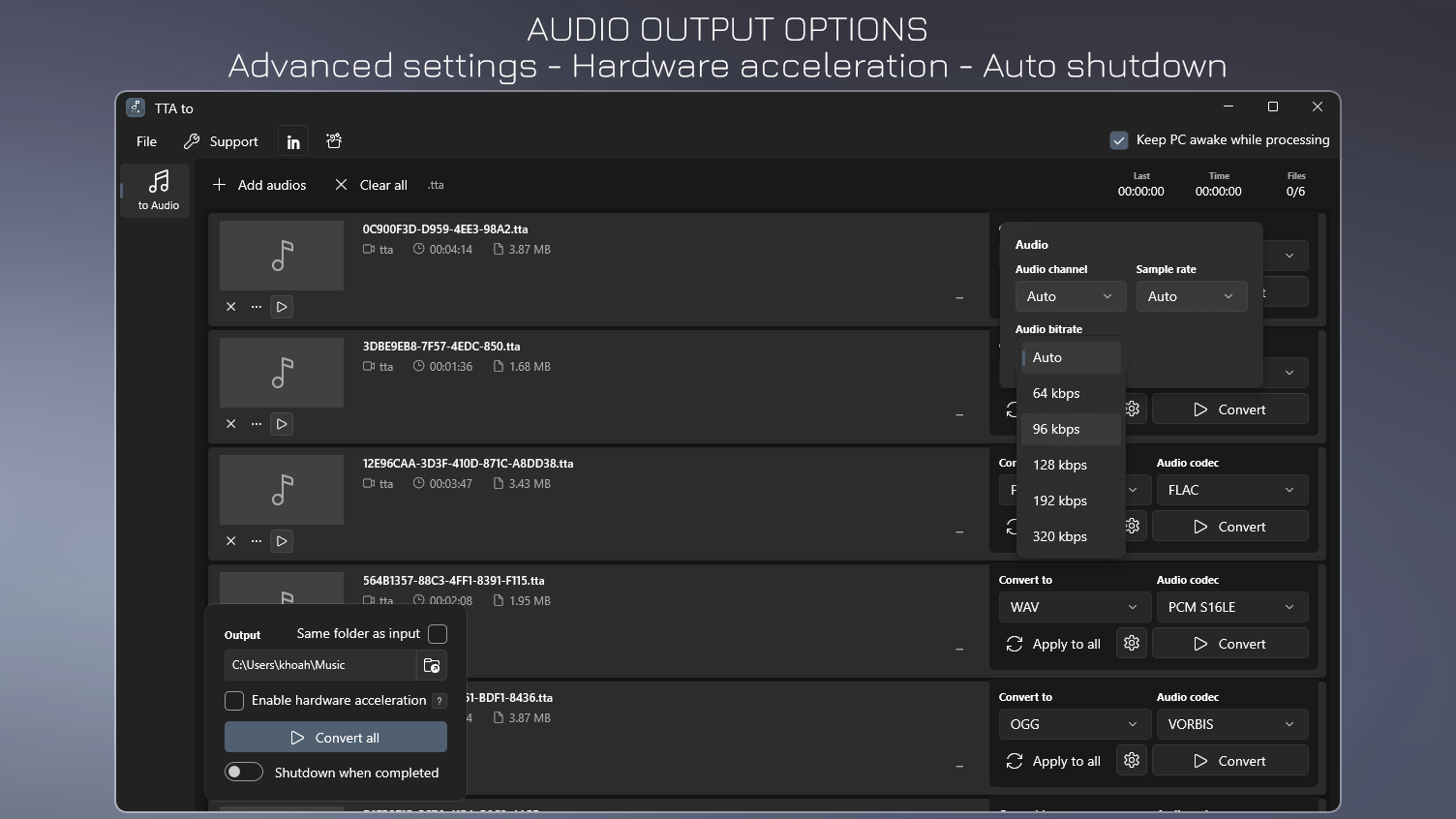1456x819 pixels.
Task: Open WAV Convert to dropdown
Action: point(1075,607)
